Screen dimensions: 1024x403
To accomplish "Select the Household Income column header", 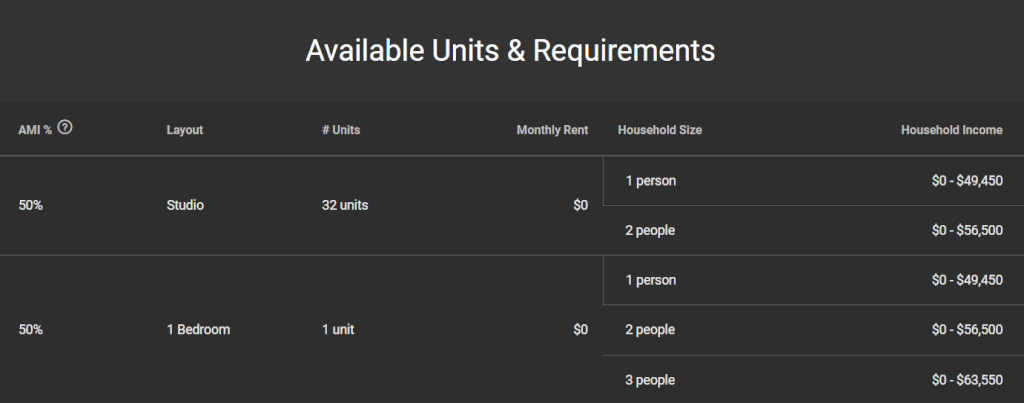I will [x=952, y=130].
